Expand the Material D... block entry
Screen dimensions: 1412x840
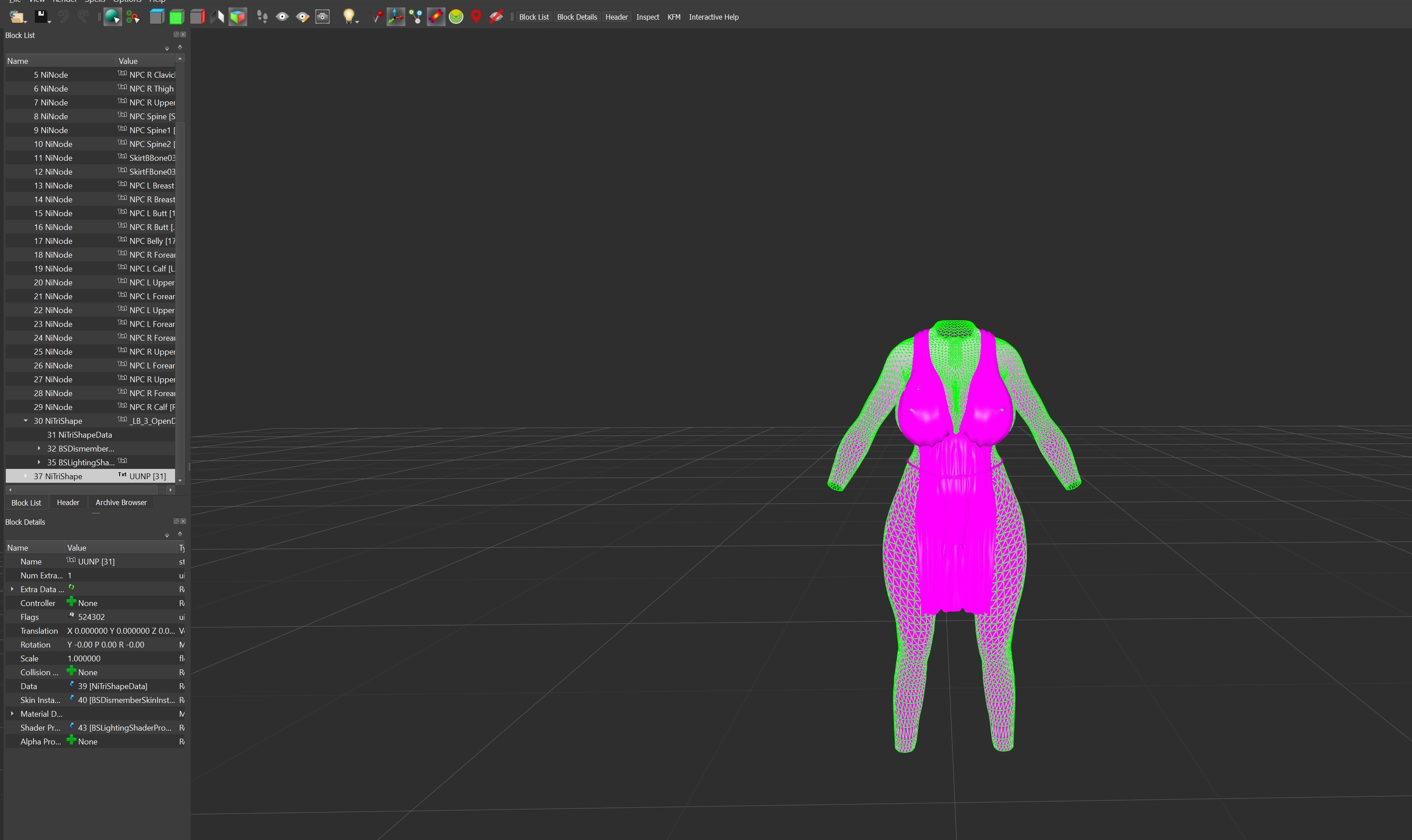pyautogui.click(x=12, y=713)
